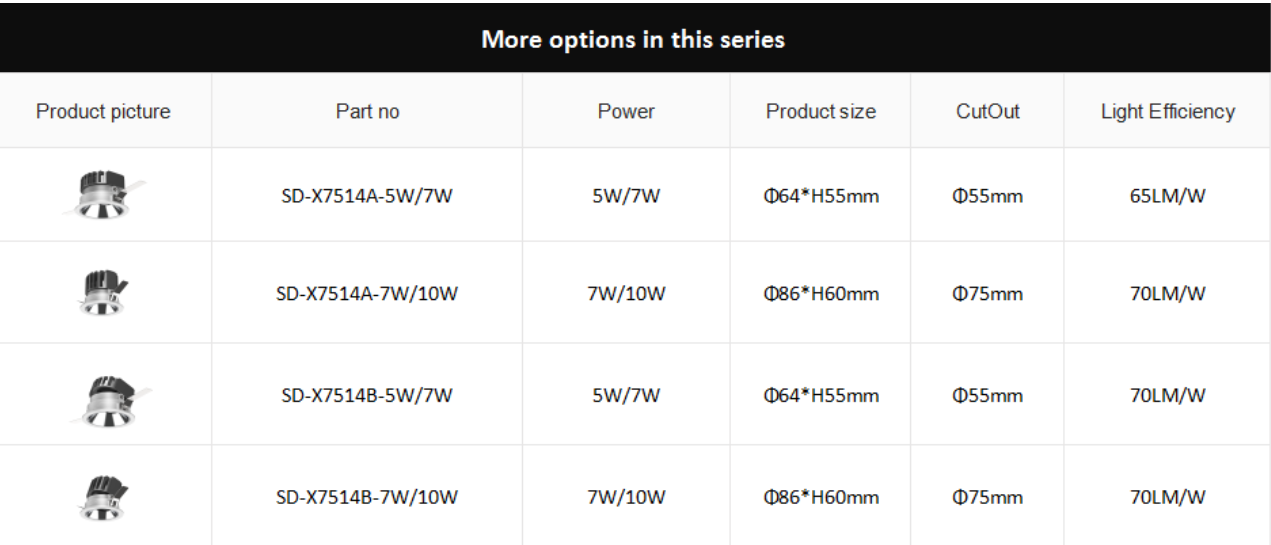Click the Light Efficiency column header

[1167, 111]
